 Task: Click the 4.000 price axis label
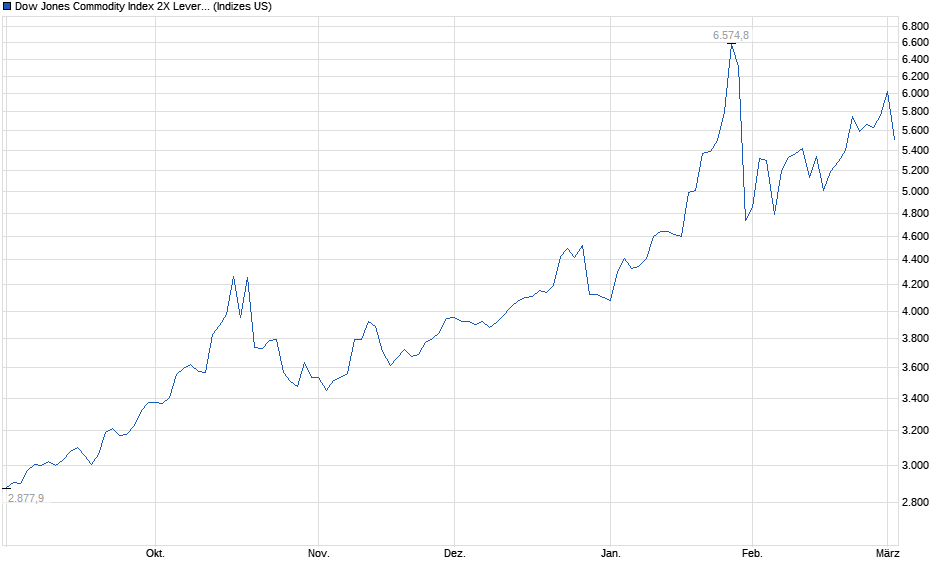pos(915,311)
